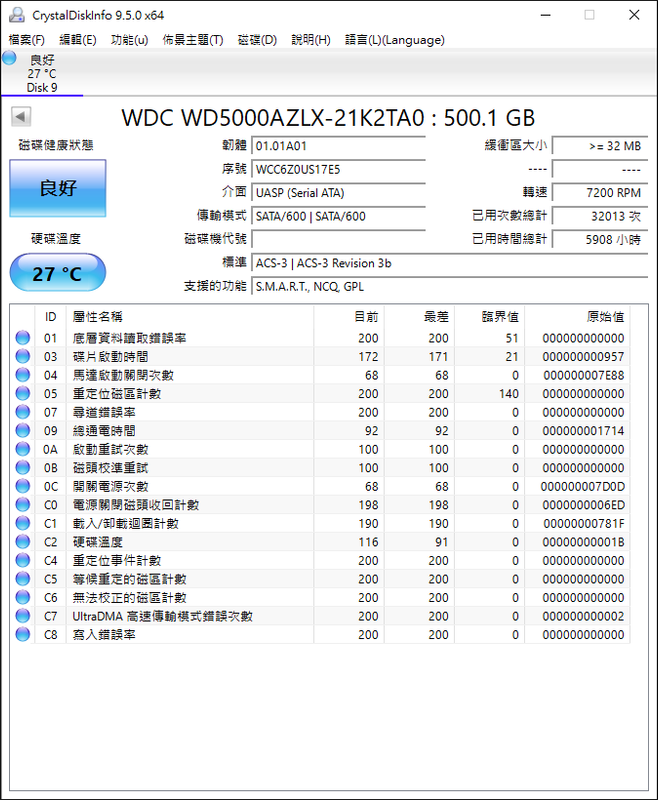Screen dimensions: 658x800
Task: Open the 語言(L)(Language) menu
Action: pyautogui.click(x=395, y=40)
